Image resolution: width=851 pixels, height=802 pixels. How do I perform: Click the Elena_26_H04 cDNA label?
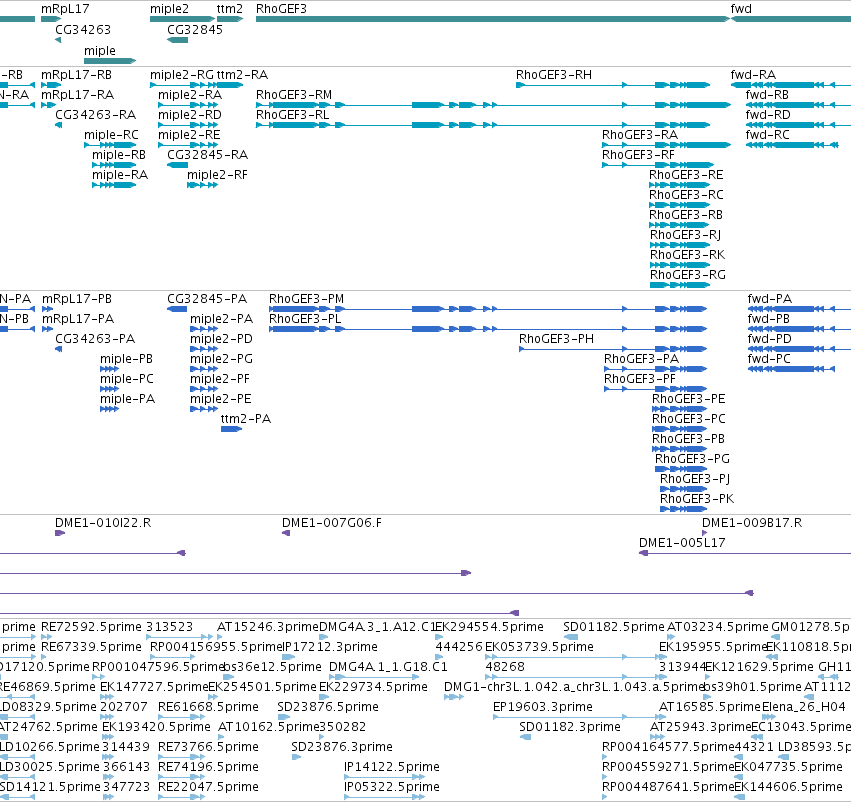coord(804,706)
